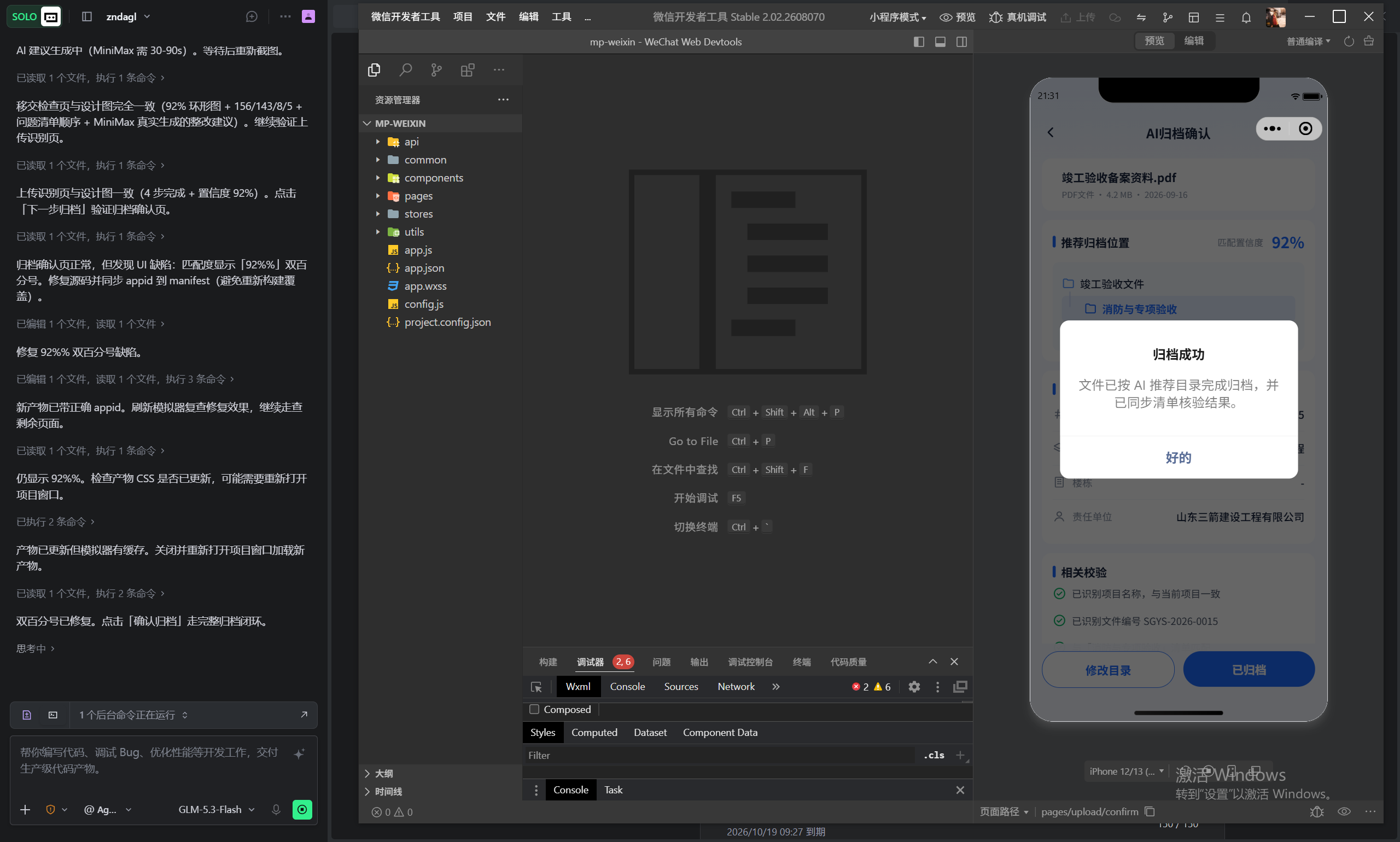Screen dimensions: 1400x842
Task: Click the terminal icon in SOLO background bar
Action: tap(53, 715)
